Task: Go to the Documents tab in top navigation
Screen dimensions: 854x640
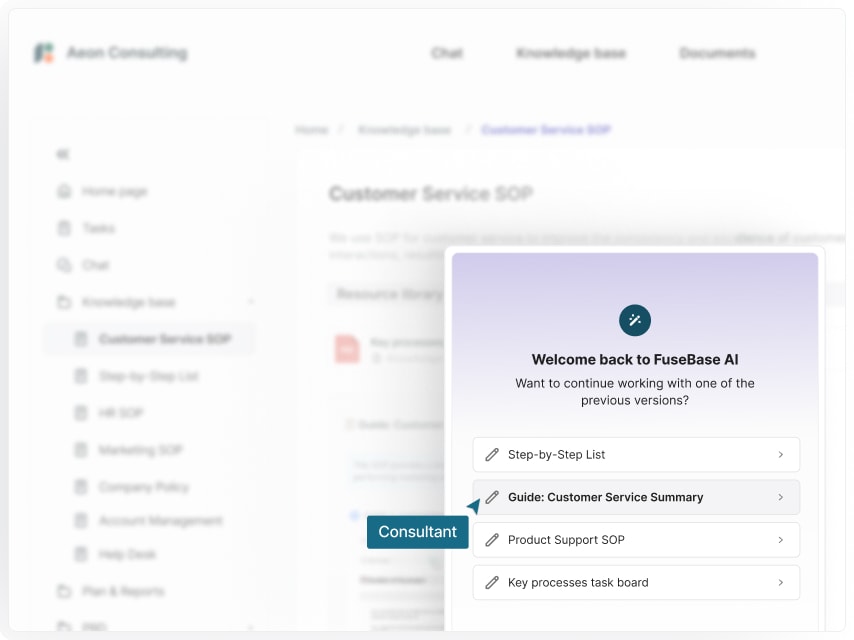Action: click(717, 53)
